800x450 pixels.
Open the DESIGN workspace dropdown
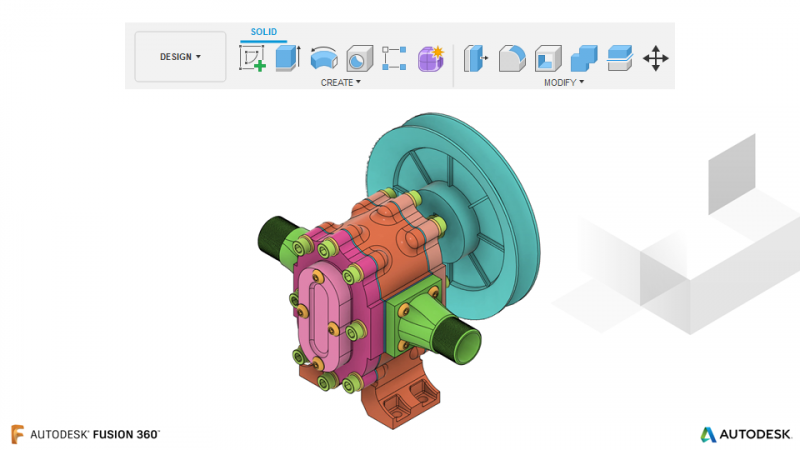tap(180, 57)
